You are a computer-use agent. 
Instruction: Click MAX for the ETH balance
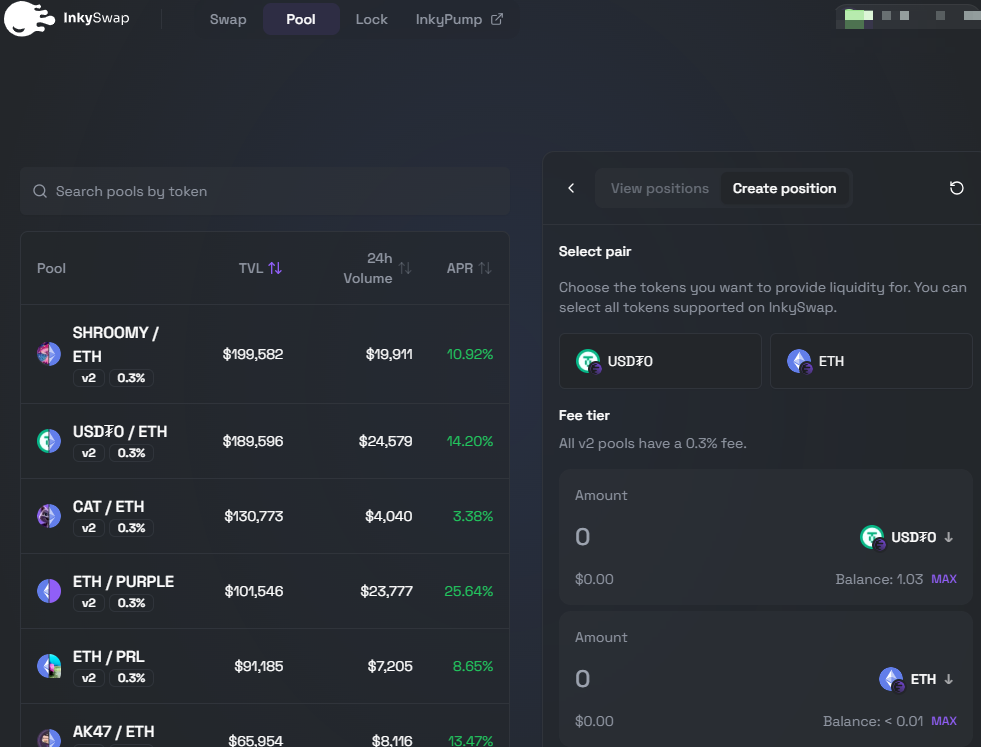pos(943,721)
